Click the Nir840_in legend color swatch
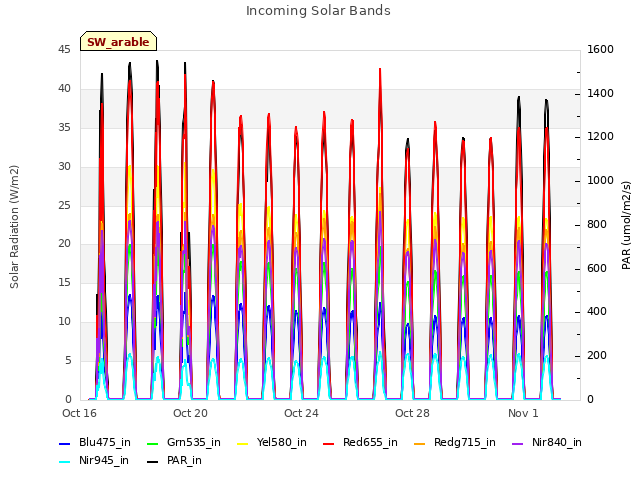This screenshot has height=480, width=640. [518, 444]
